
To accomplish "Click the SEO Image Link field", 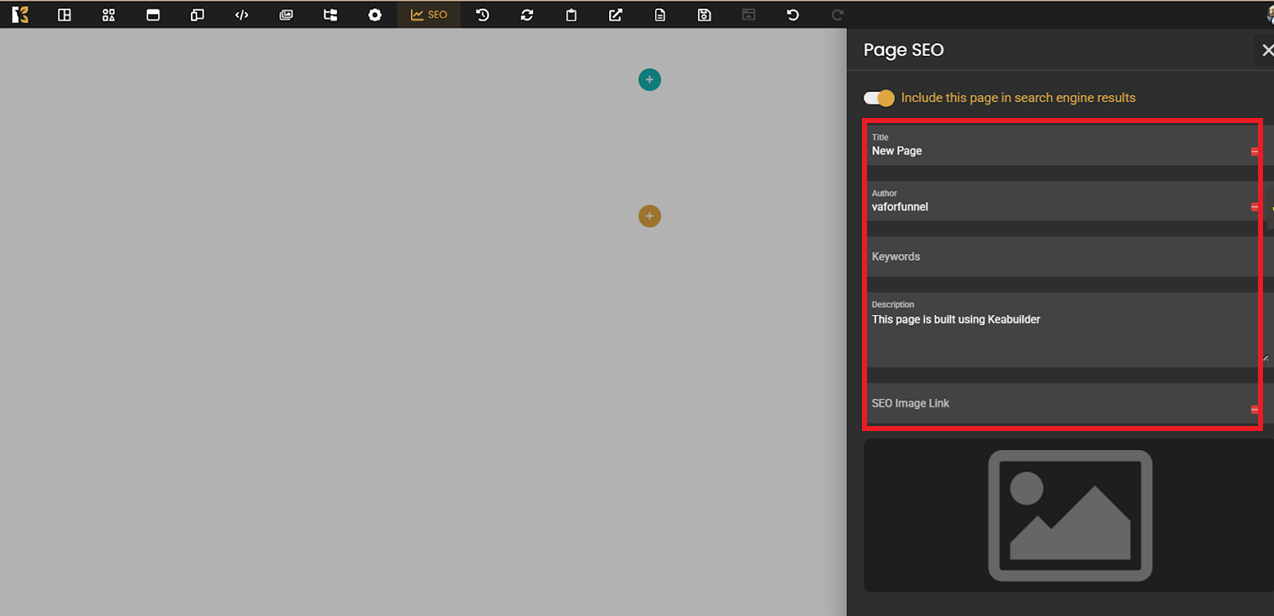I will pos(1055,404).
